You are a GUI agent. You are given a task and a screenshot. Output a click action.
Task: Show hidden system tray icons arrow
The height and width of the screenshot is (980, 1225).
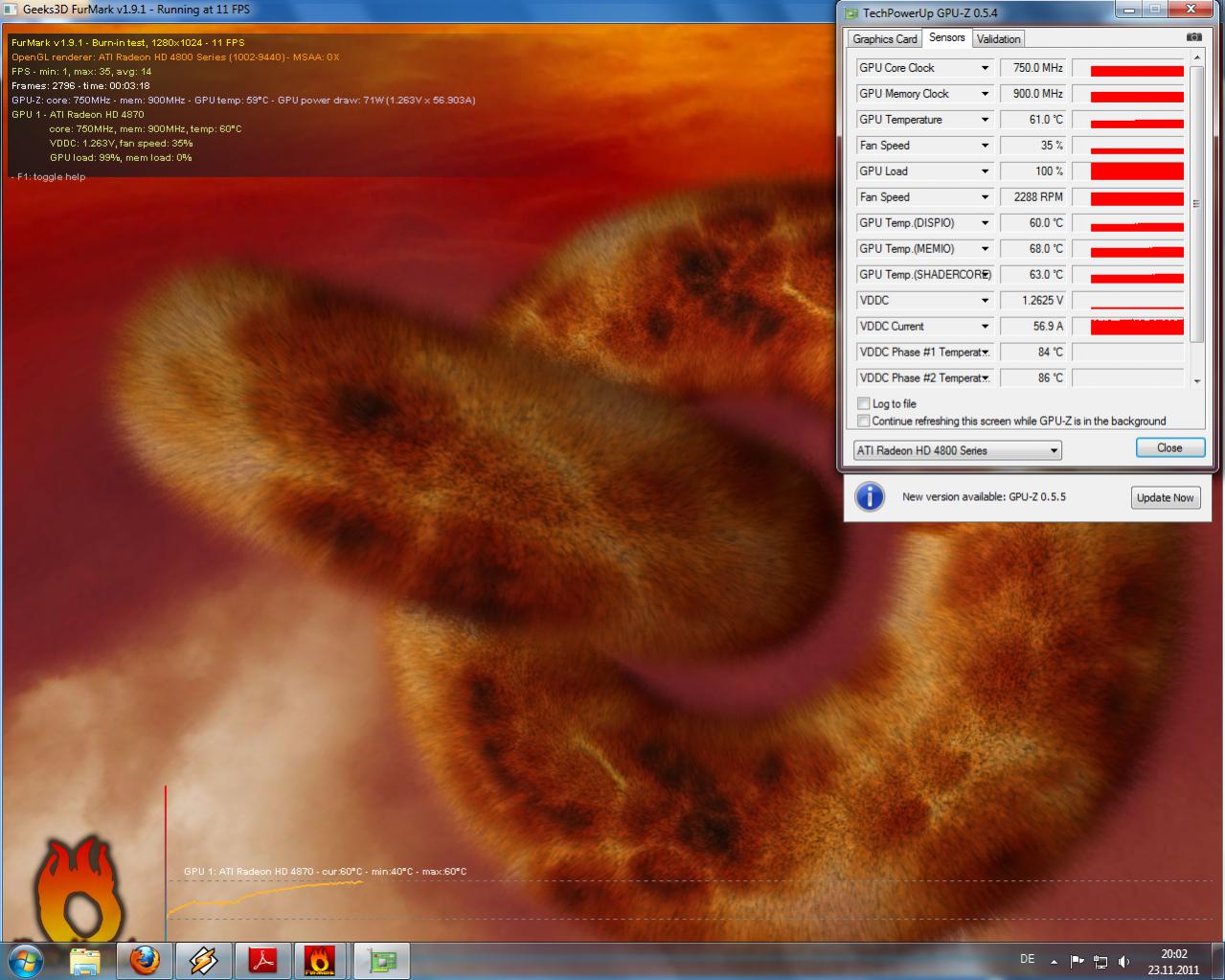pyautogui.click(x=1055, y=961)
